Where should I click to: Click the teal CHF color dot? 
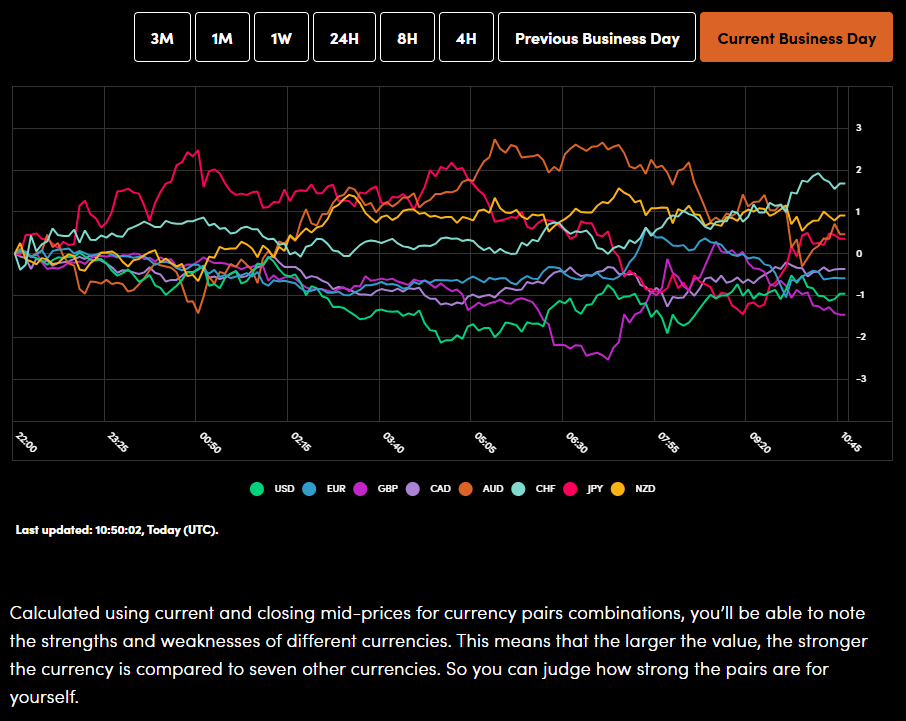(x=518, y=489)
